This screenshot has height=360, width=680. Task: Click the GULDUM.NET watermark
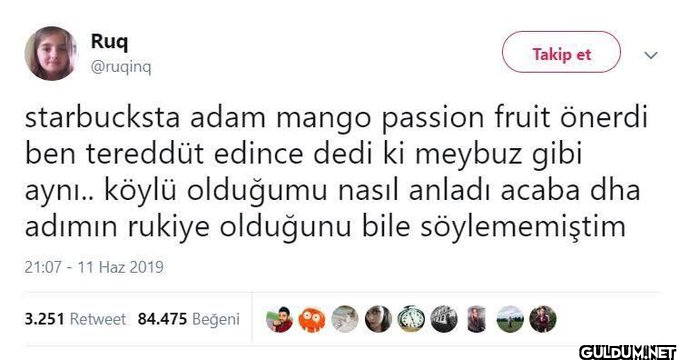point(628,352)
